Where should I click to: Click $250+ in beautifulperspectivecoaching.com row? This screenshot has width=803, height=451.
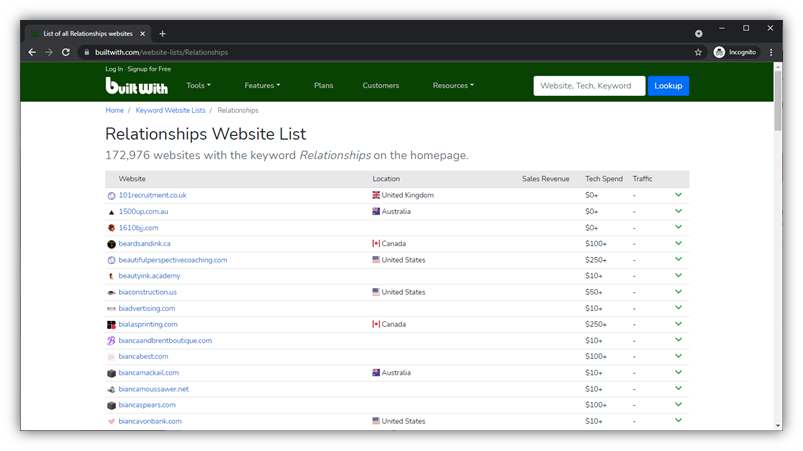596,260
